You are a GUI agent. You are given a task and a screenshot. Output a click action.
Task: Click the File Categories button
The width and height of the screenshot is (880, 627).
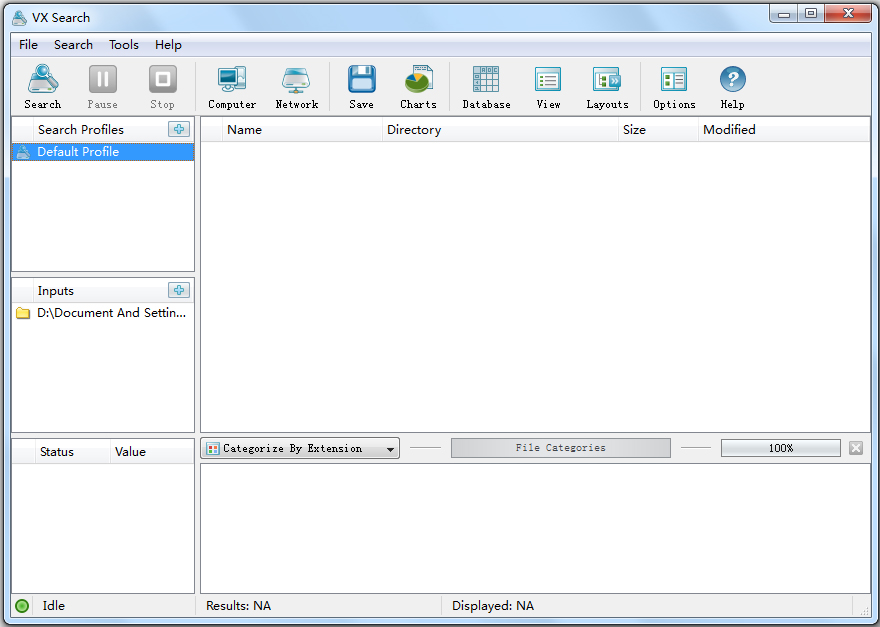pos(560,448)
